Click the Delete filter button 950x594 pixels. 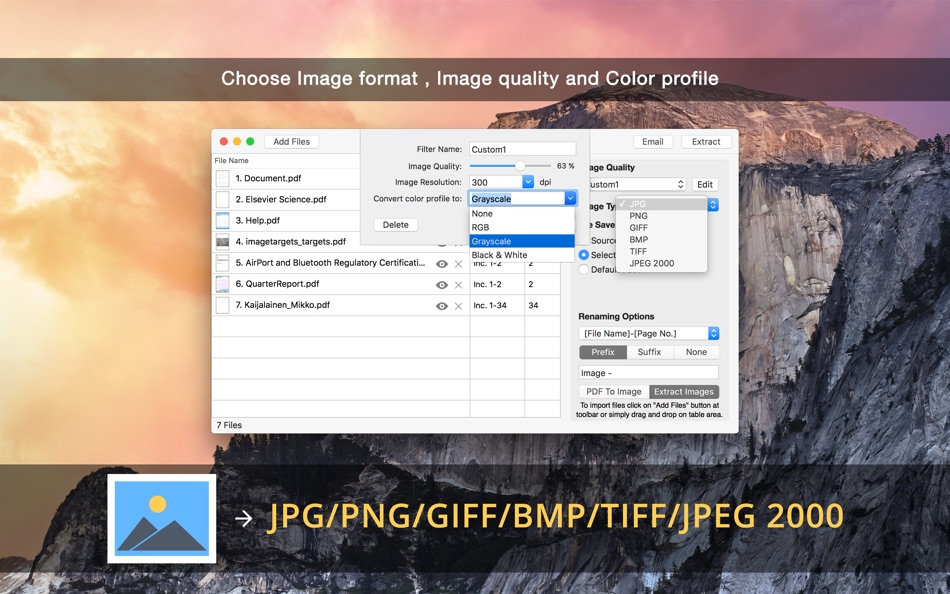click(396, 225)
